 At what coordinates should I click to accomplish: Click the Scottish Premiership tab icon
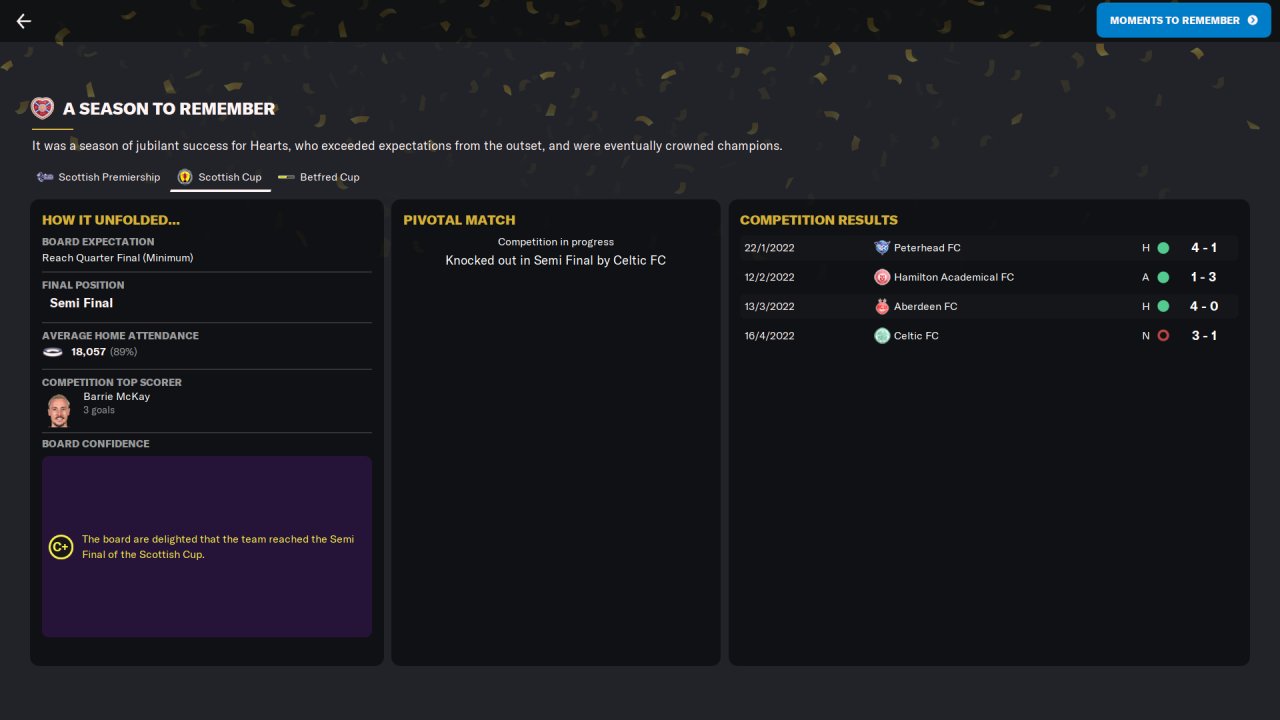45,177
